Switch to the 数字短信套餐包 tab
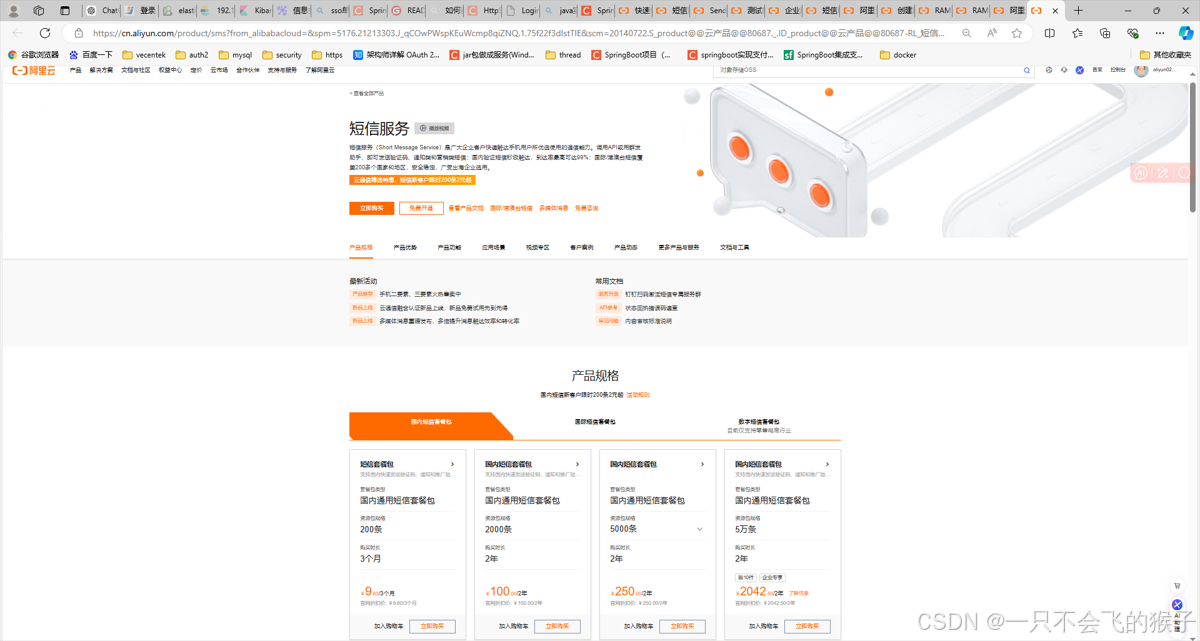The image size is (1200, 641). (759, 425)
